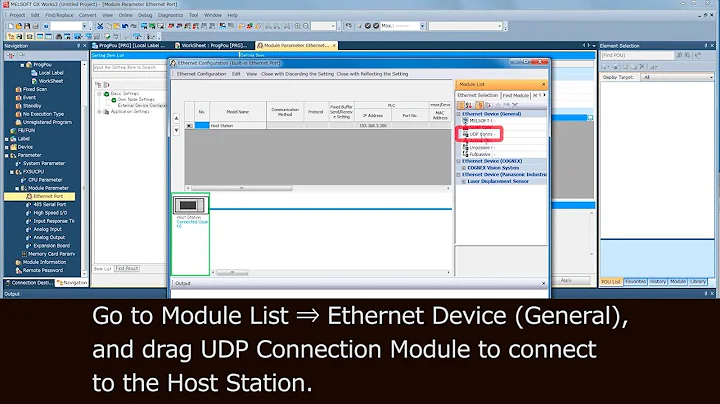Click the down arrow button beside configuration table
Viewport: 720px width, 404px height.
point(176,130)
